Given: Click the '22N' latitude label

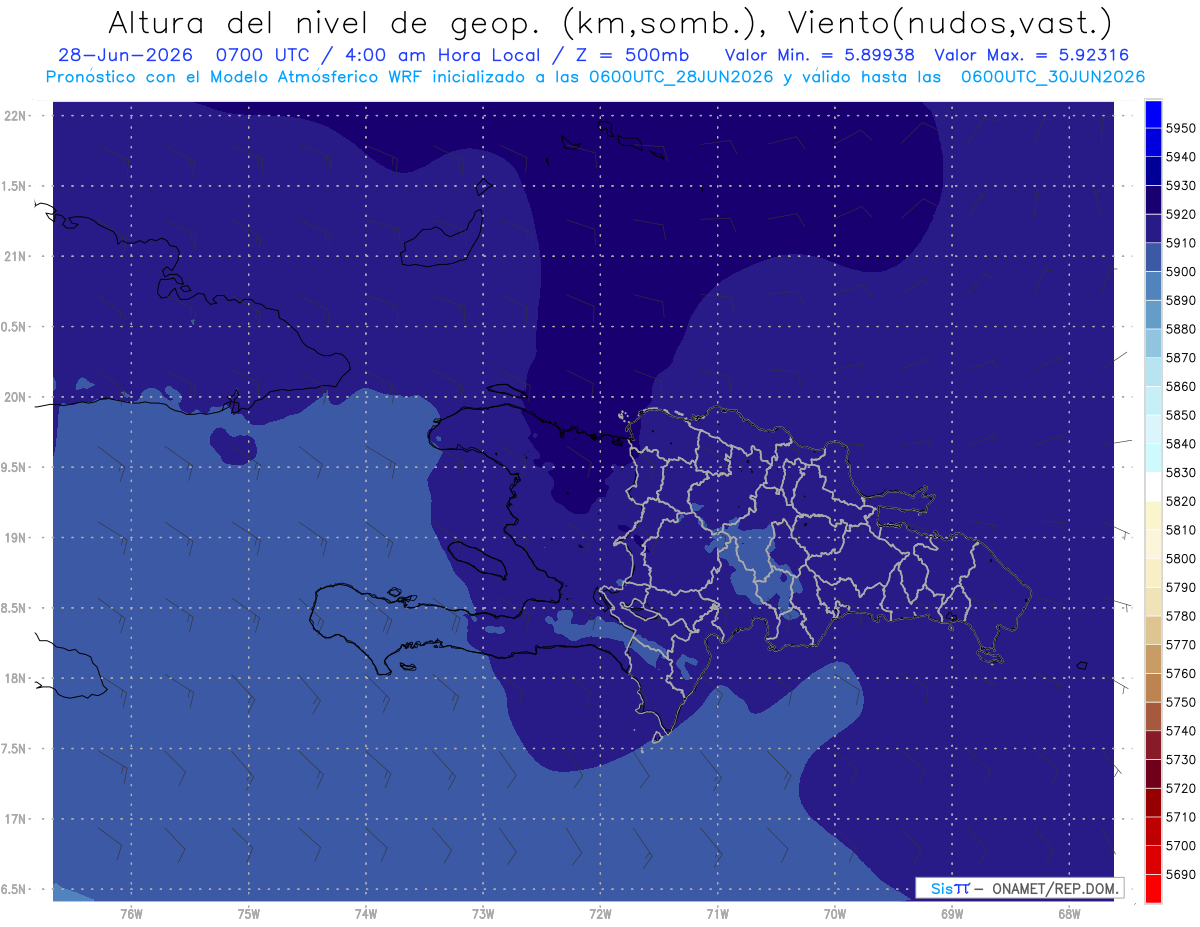Looking at the screenshot, I should 16,116.
